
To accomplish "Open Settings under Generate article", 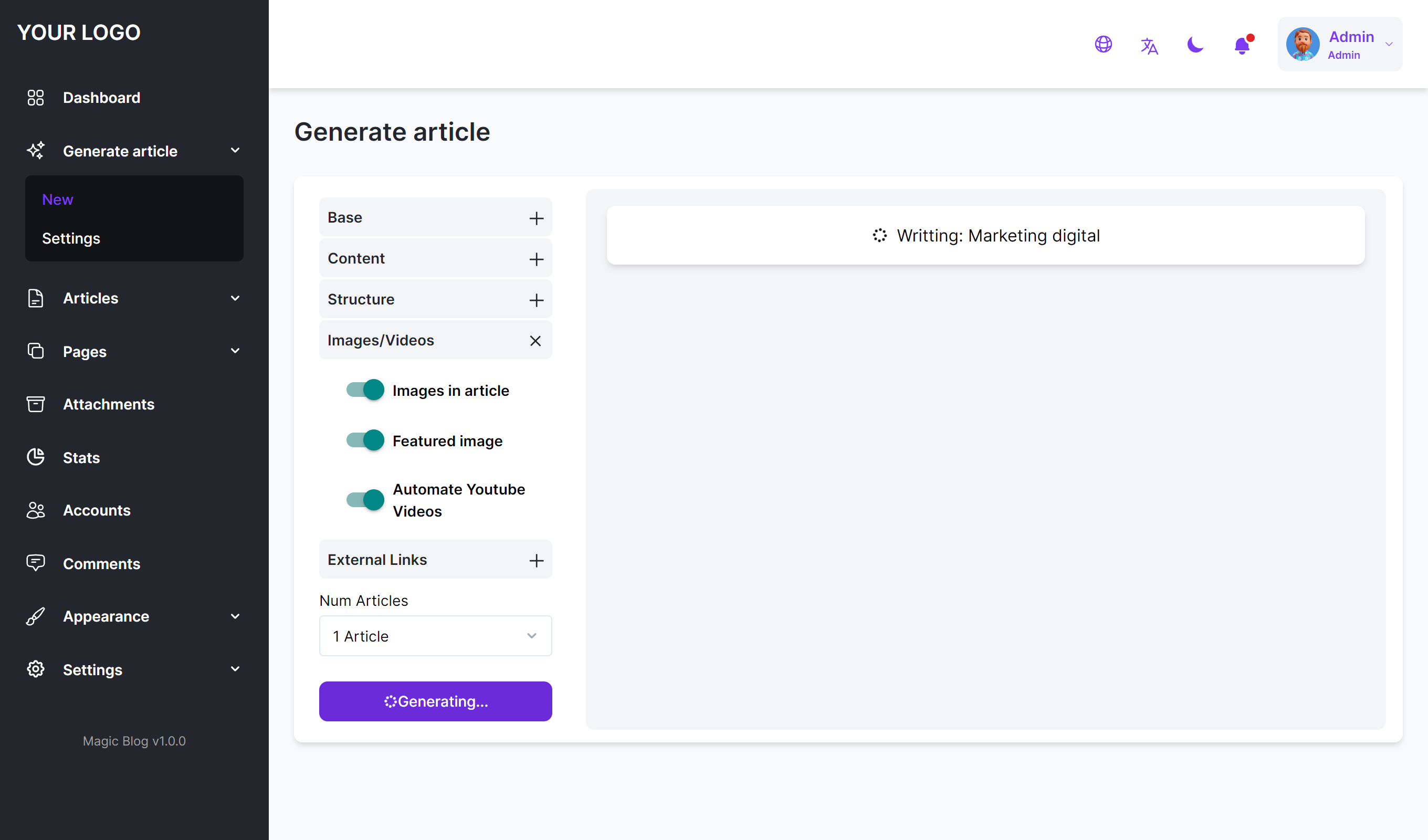I will (x=71, y=238).
